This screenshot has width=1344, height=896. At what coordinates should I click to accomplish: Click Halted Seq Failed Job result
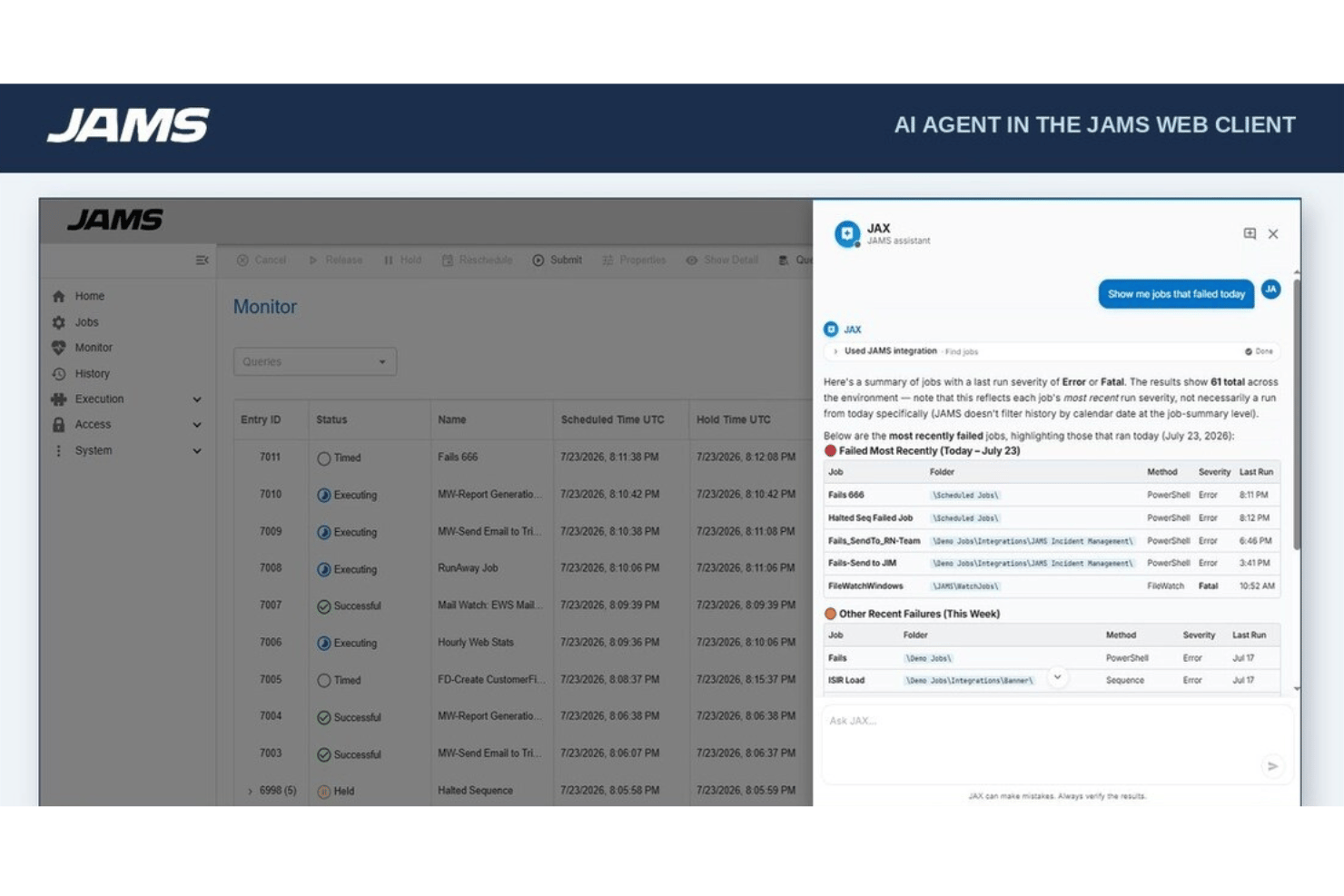tap(870, 518)
